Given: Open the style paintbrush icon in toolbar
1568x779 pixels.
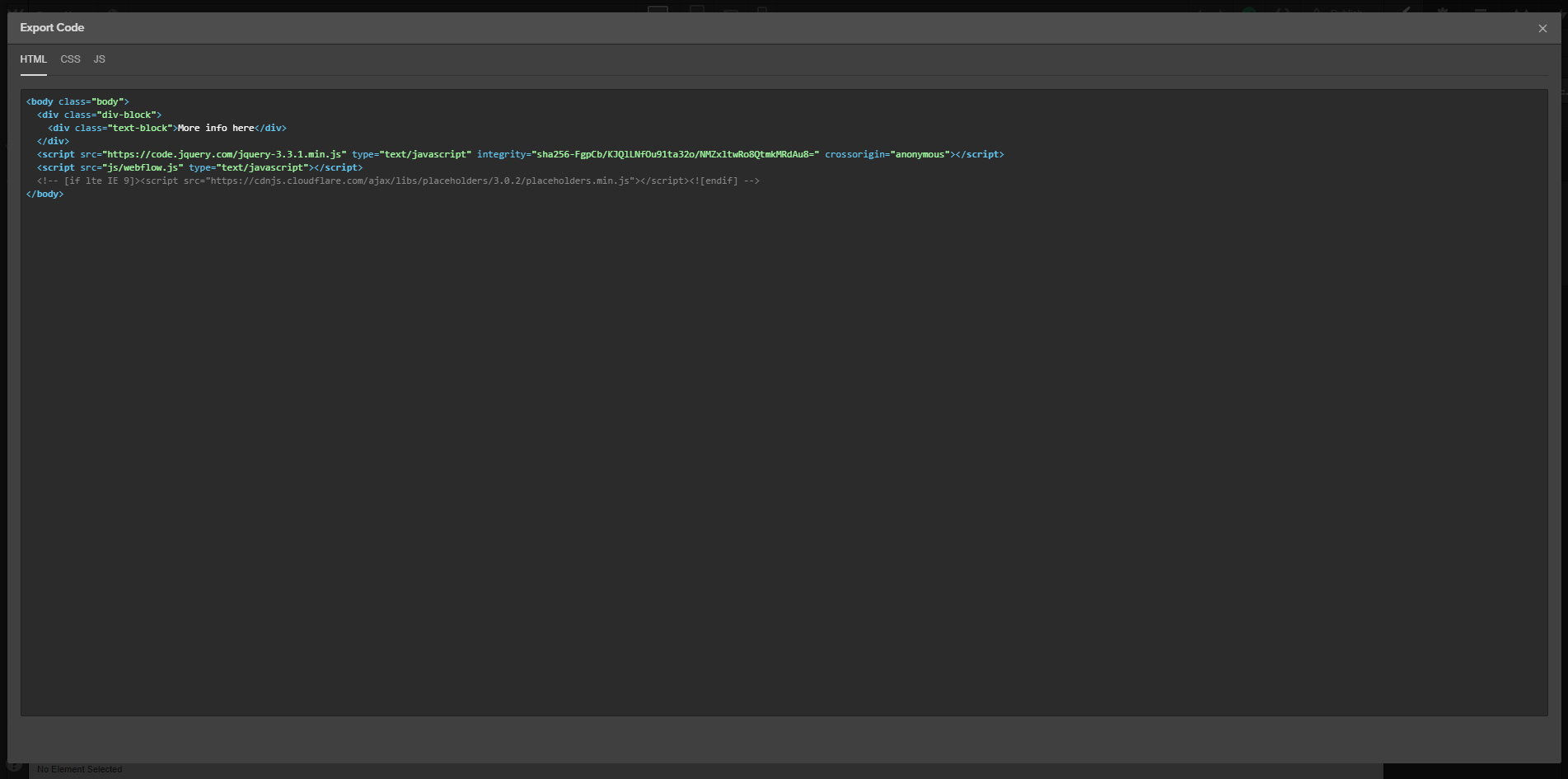Looking at the screenshot, I should tap(1407, 12).
